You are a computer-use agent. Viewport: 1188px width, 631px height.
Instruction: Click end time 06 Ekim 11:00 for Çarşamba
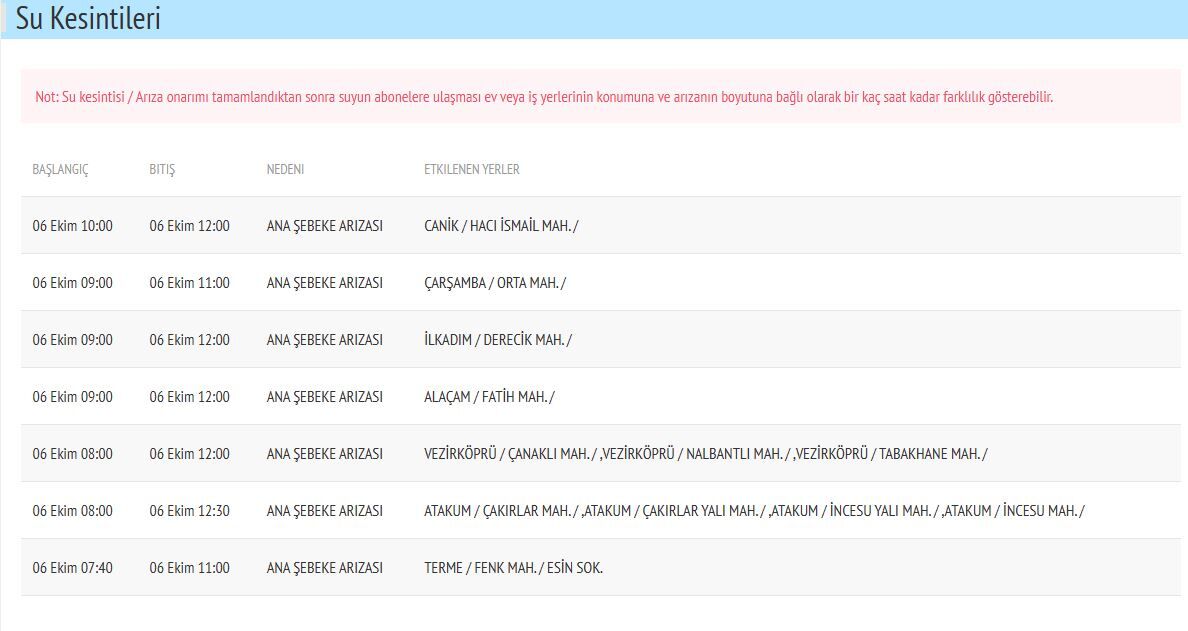[189, 283]
